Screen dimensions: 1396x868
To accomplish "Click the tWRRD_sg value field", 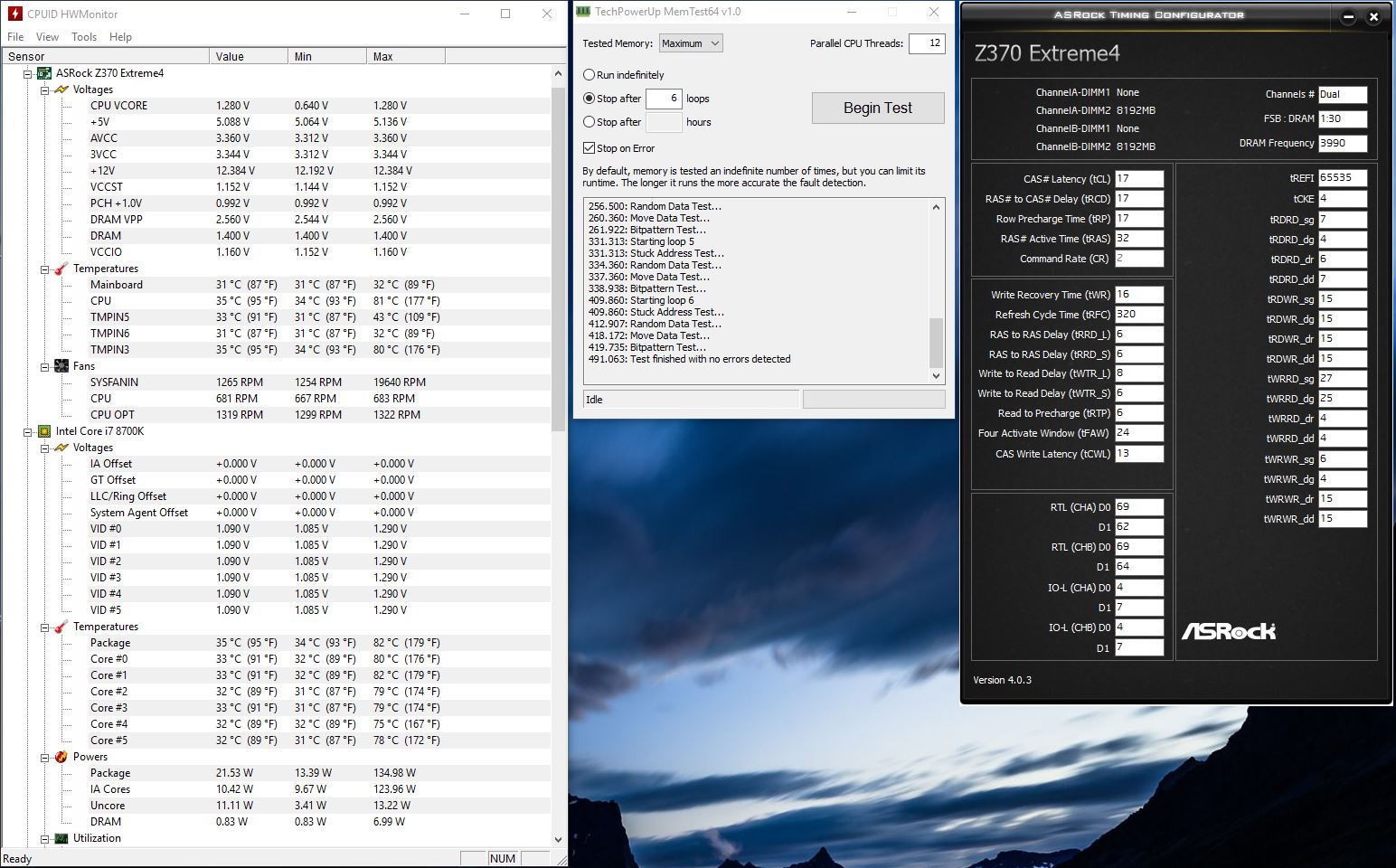I will coord(1343,379).
